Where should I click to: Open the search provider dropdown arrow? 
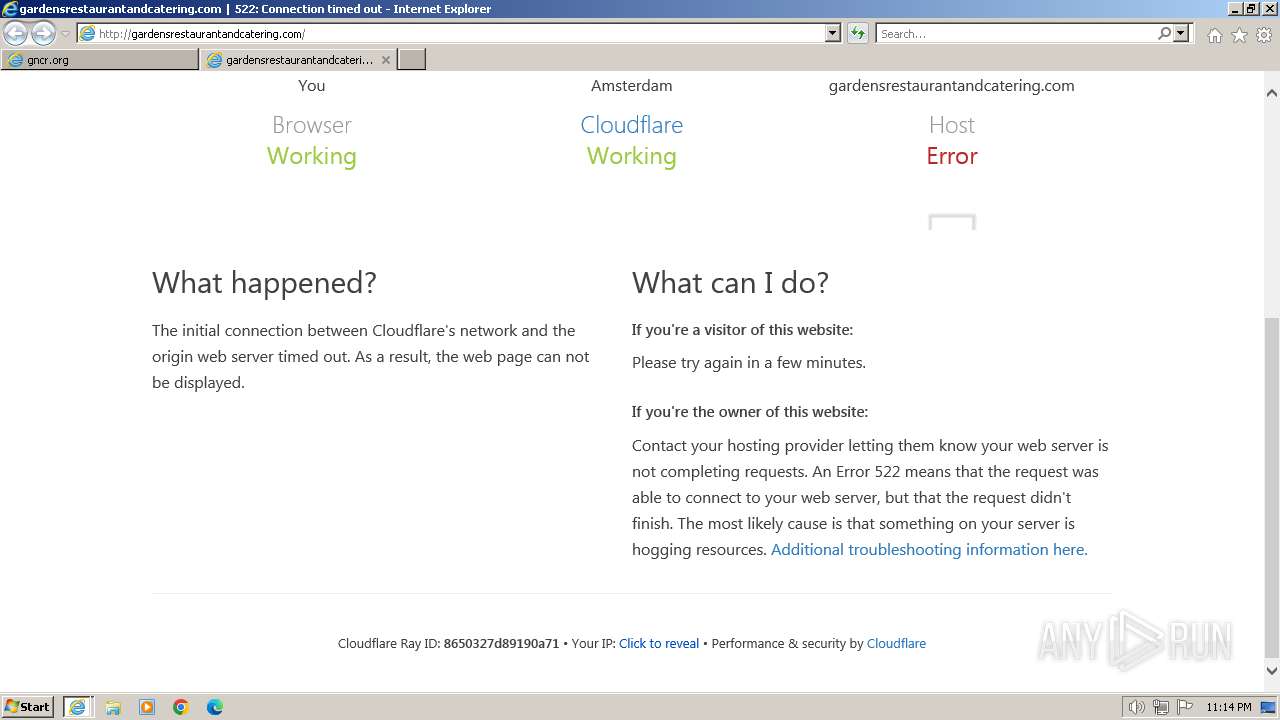1181,34
